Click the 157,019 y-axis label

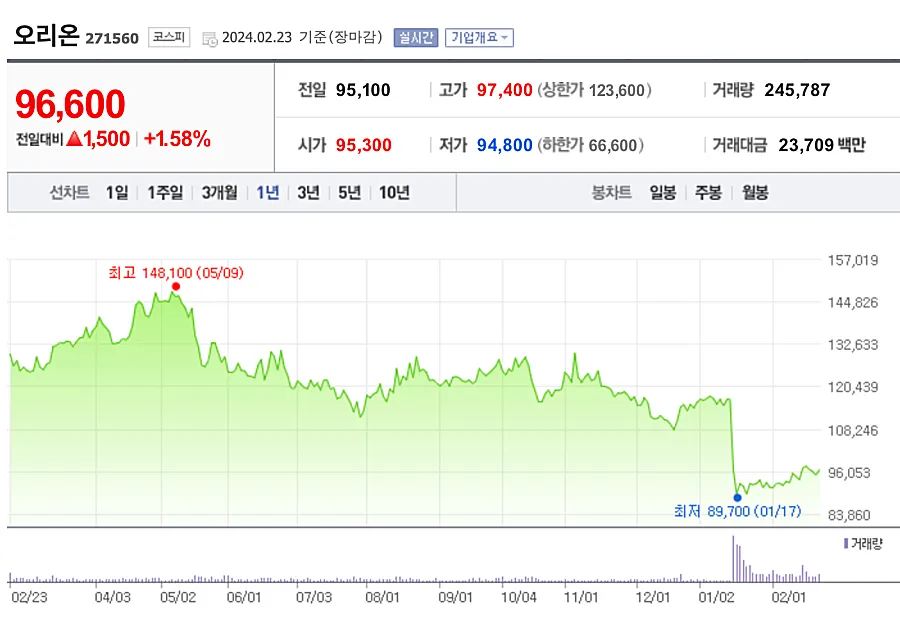coord(853,261)
